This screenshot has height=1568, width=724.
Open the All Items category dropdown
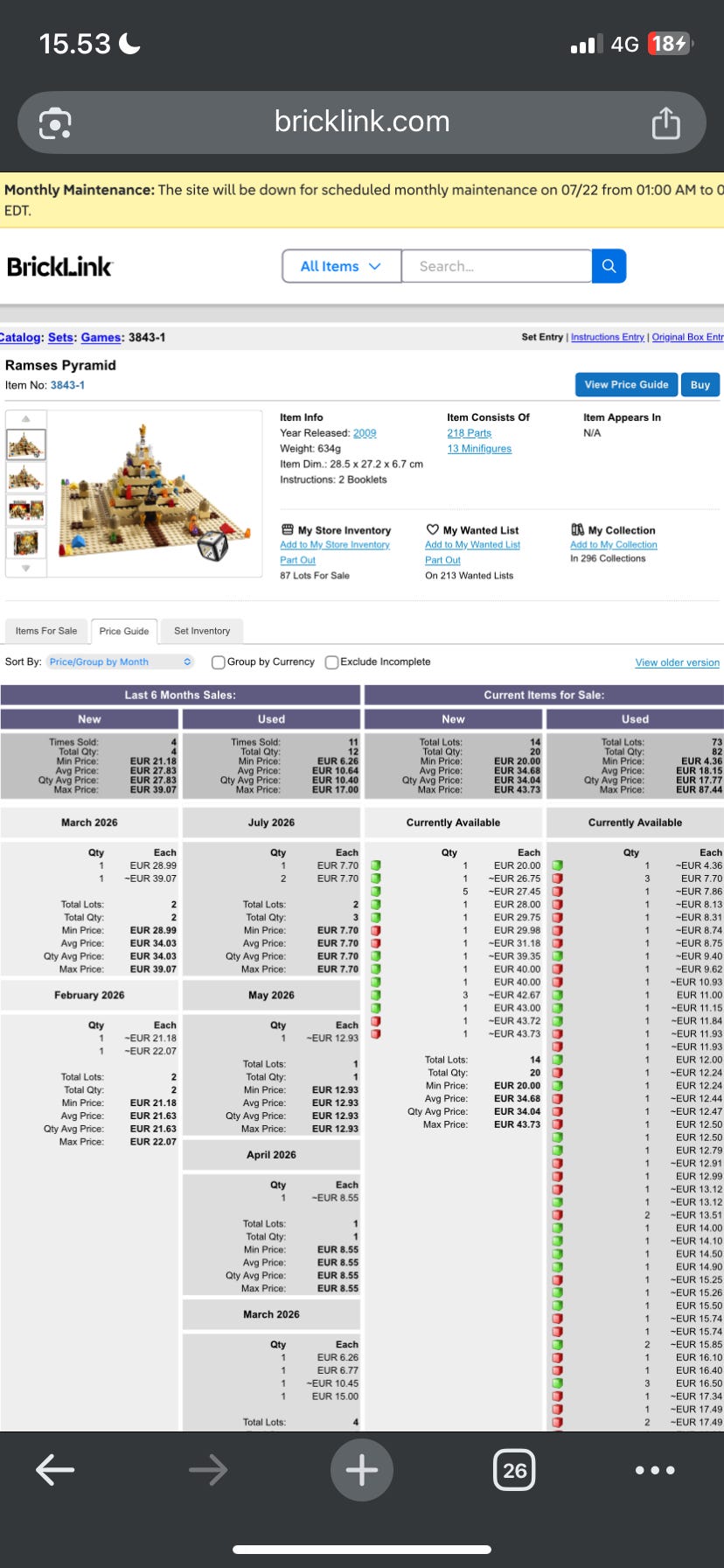point(341,266)
